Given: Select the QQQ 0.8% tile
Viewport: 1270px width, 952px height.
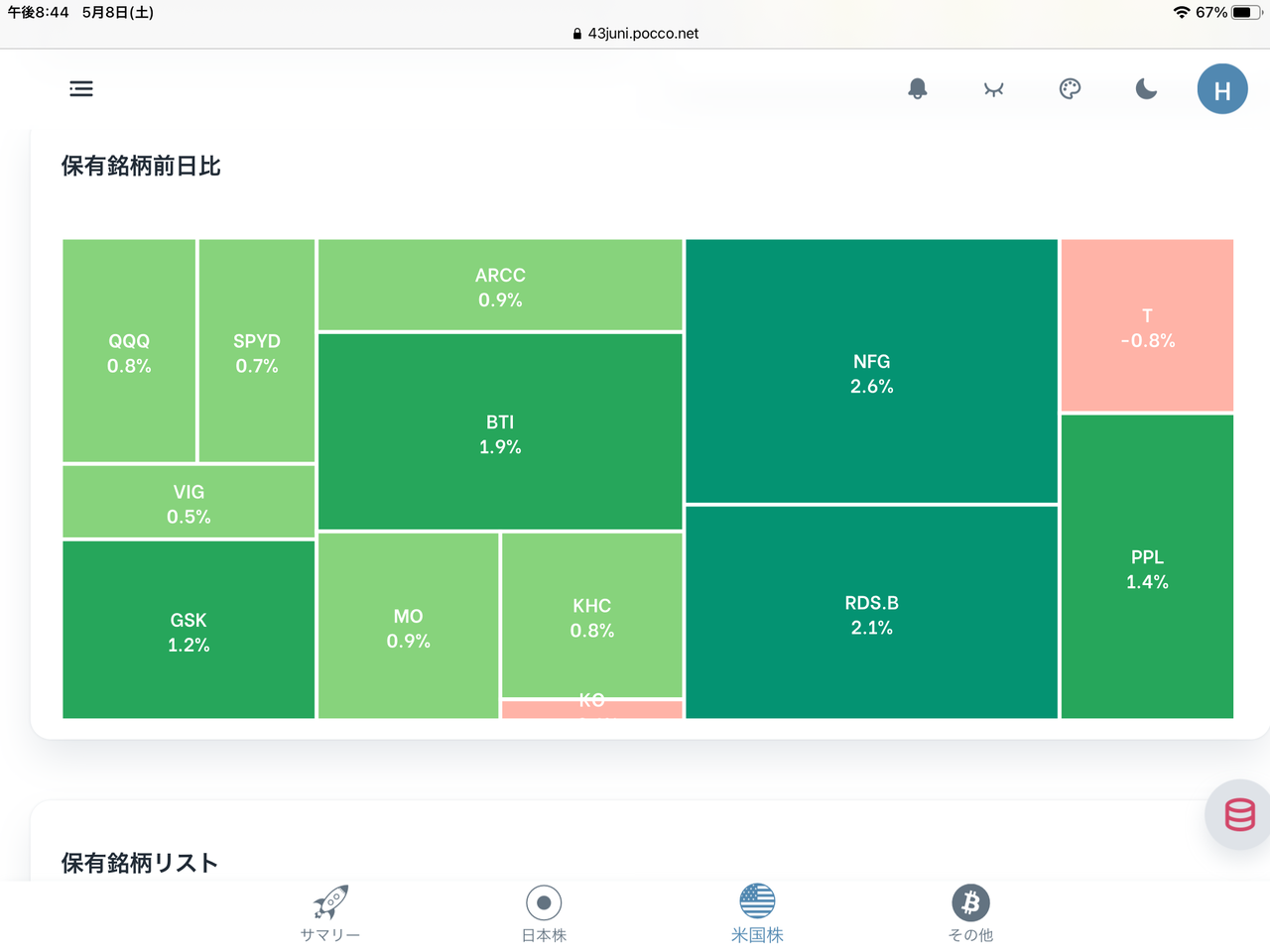Looking at the screenshot, I should click(129, 351).
